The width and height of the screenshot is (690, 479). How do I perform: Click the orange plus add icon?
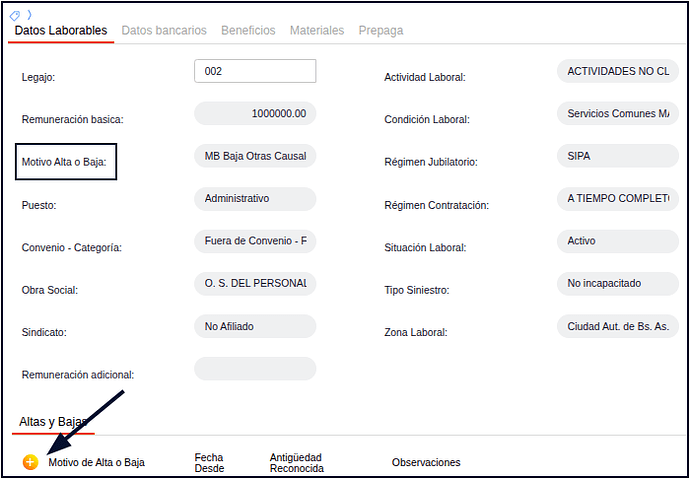(x=30, y=462)
